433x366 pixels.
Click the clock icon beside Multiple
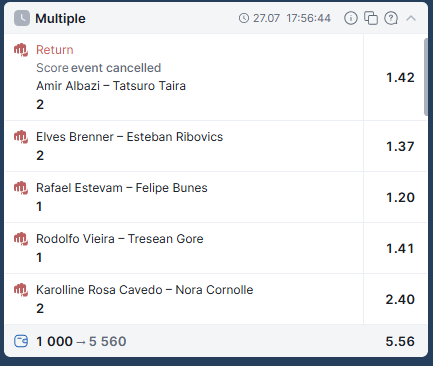coord(22,18)
